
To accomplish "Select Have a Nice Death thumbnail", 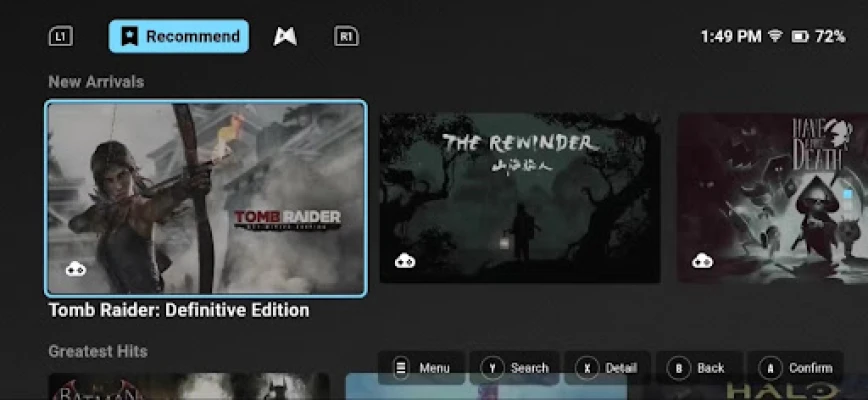I will (773, 198).
